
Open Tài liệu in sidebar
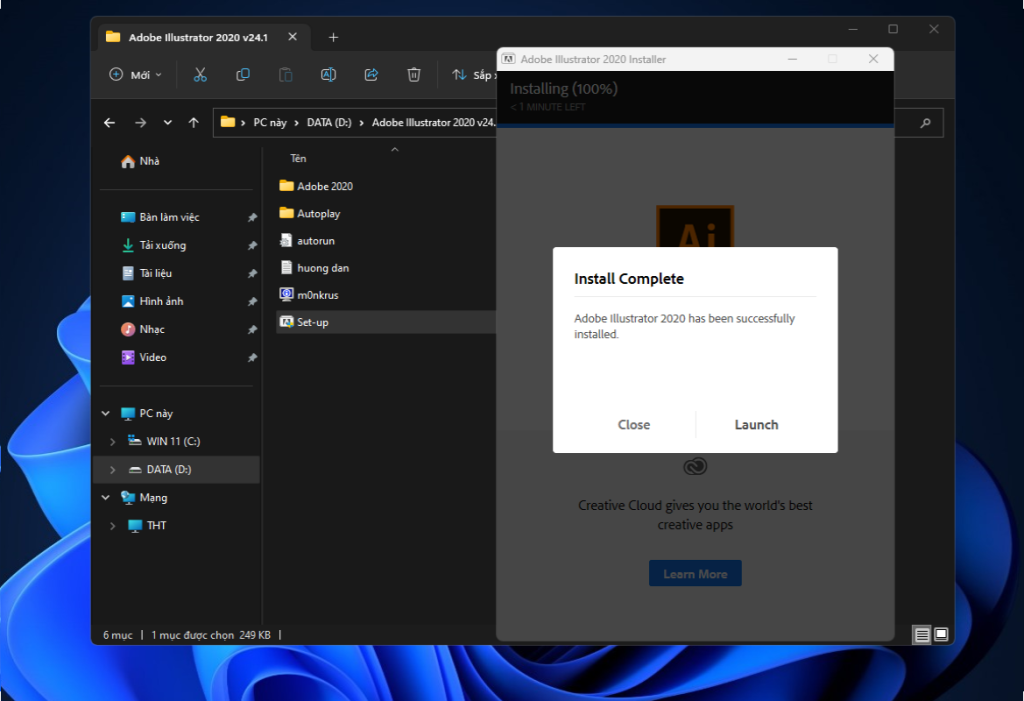pyautogui.click(x=147, y=273)
